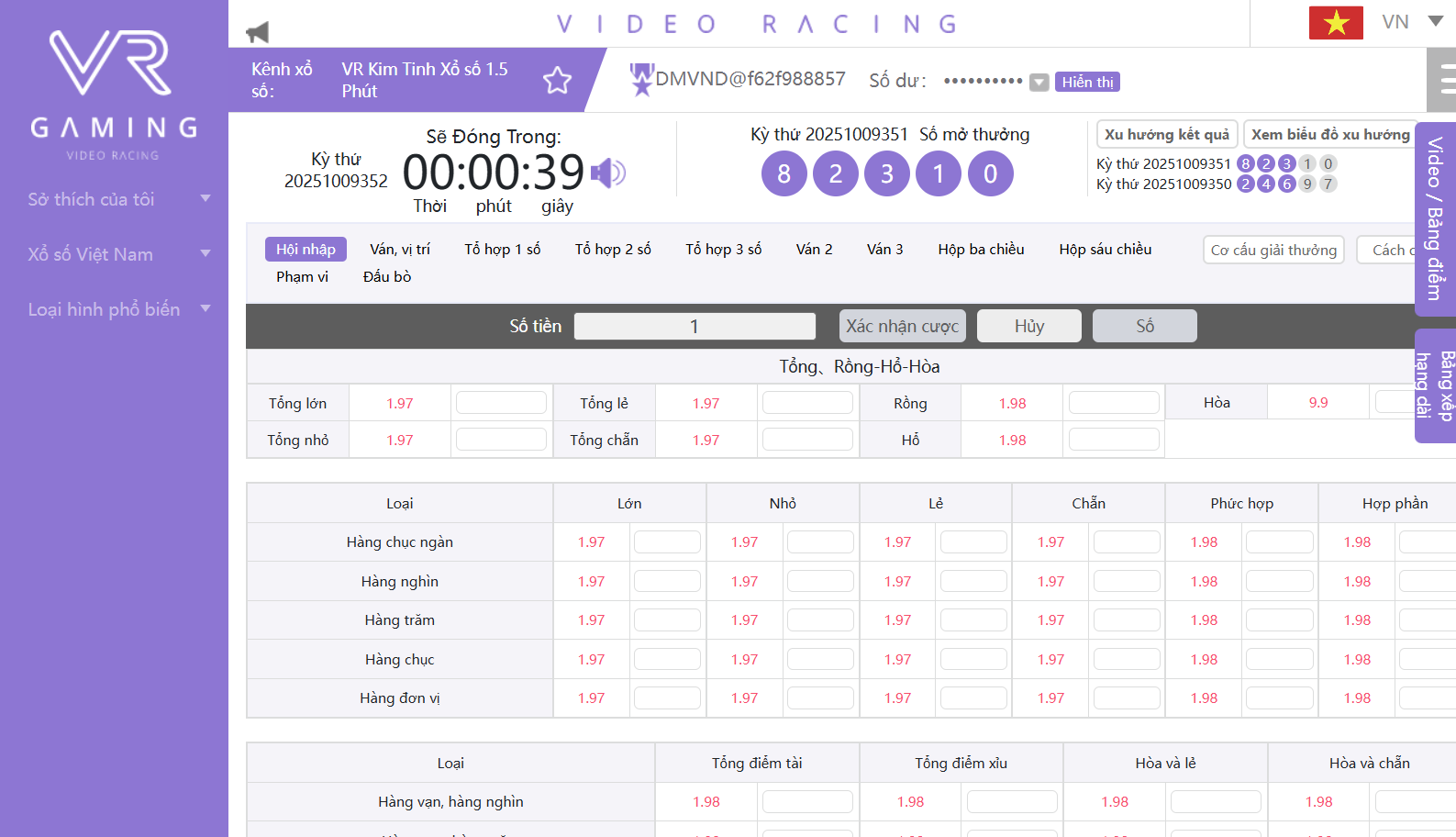Click the megaphone announcement icon
Image resolution: width=1456 pixels, height=837 pixels.
(258, 33)
